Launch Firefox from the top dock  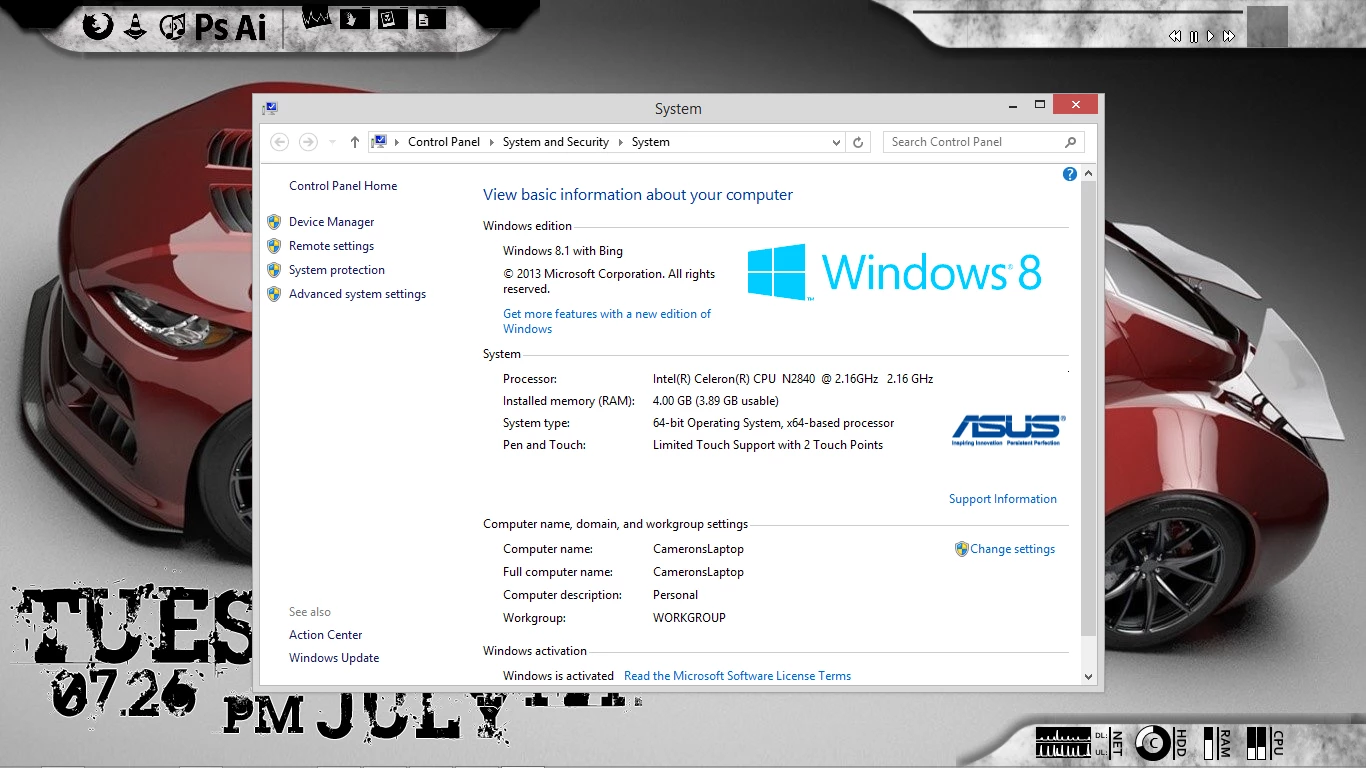point(98,24)
